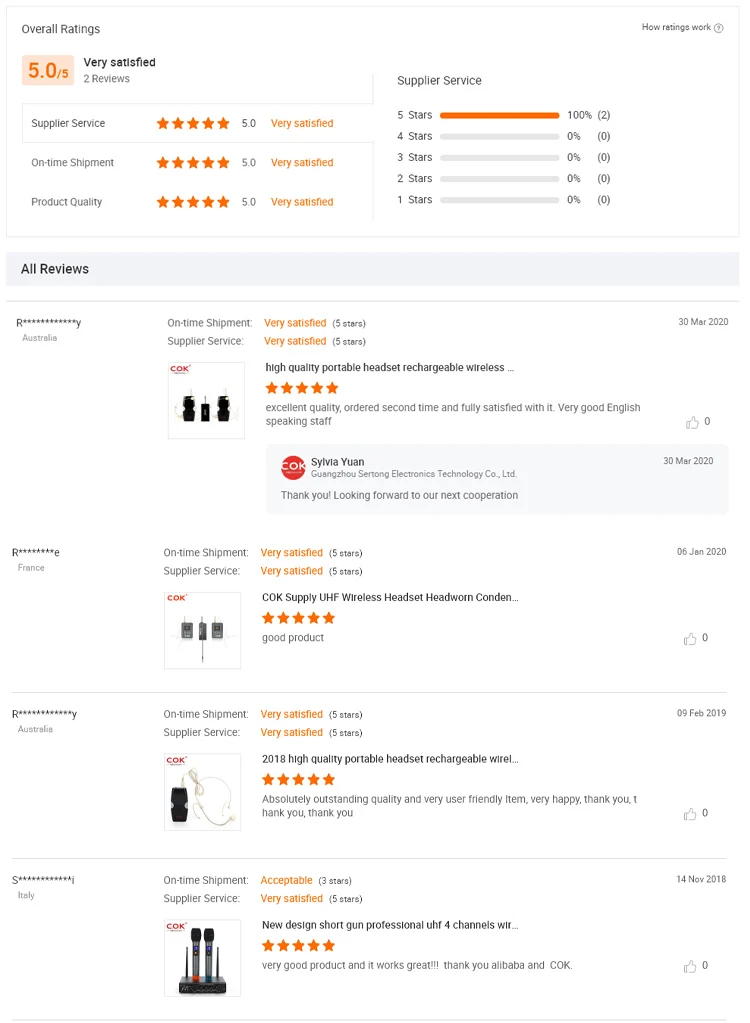Open the dual handheld microphone product thumbnail
The image size is (750, 1023).
[203, 958]
